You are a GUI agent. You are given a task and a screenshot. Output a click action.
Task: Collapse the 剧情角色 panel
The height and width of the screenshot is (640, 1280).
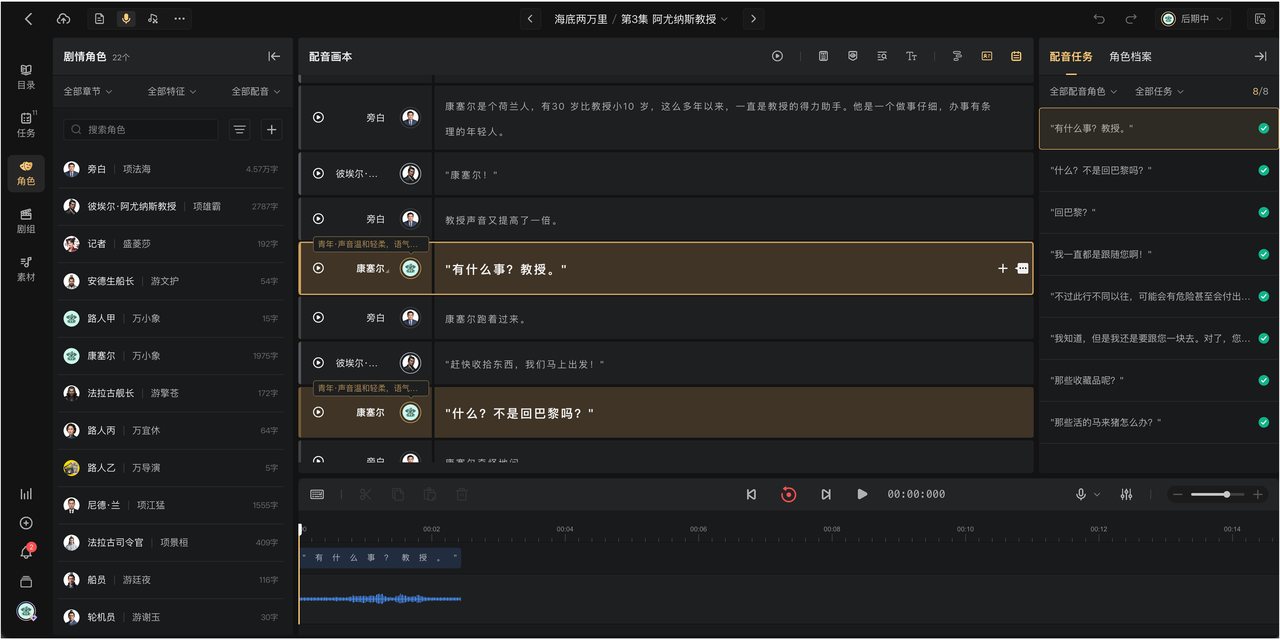[x=274, y=57]
